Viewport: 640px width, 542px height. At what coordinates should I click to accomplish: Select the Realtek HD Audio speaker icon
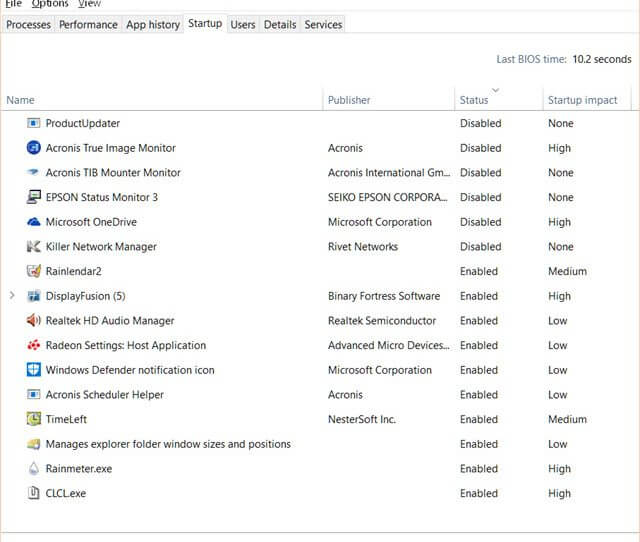point(33,321)
